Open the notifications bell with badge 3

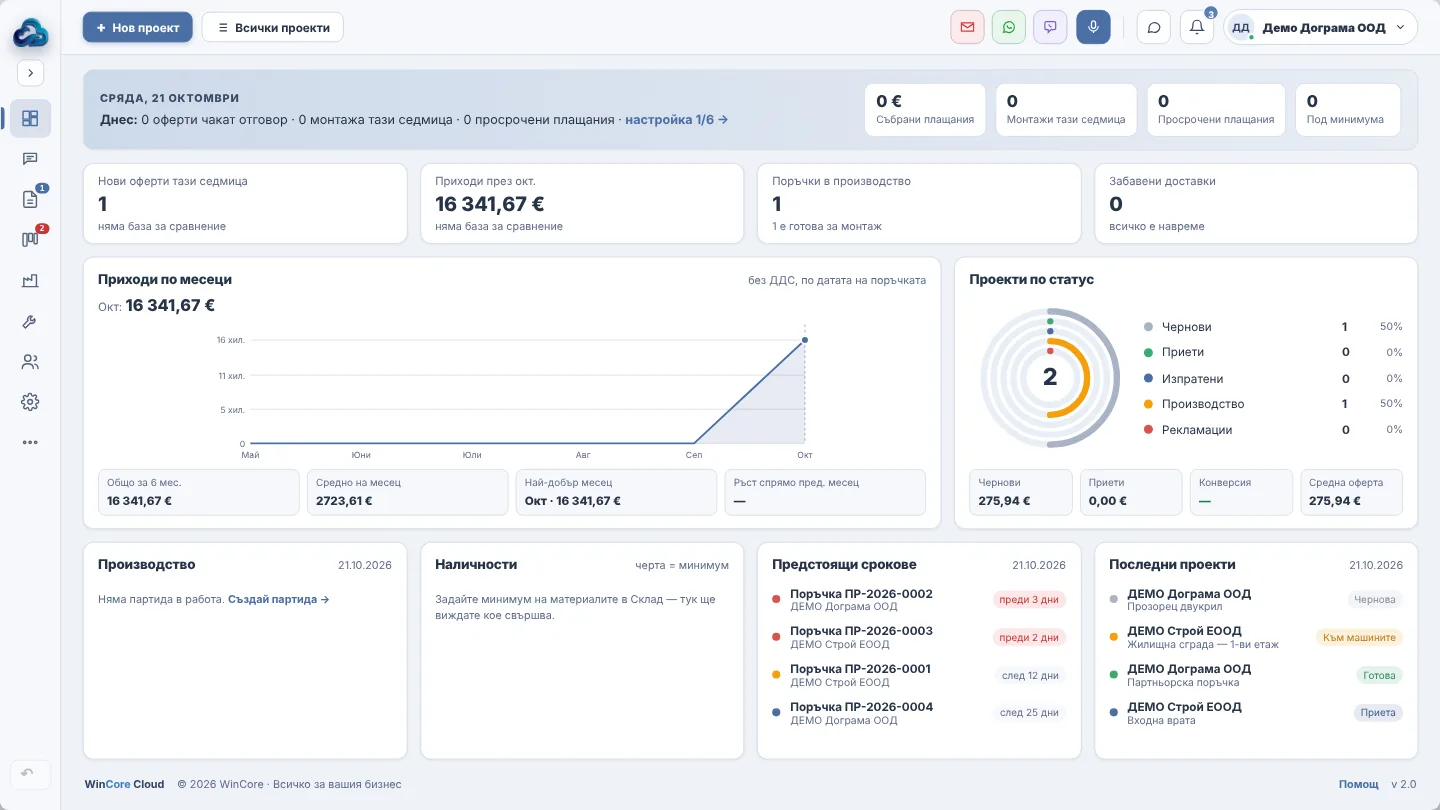[x=1197, y=28]
